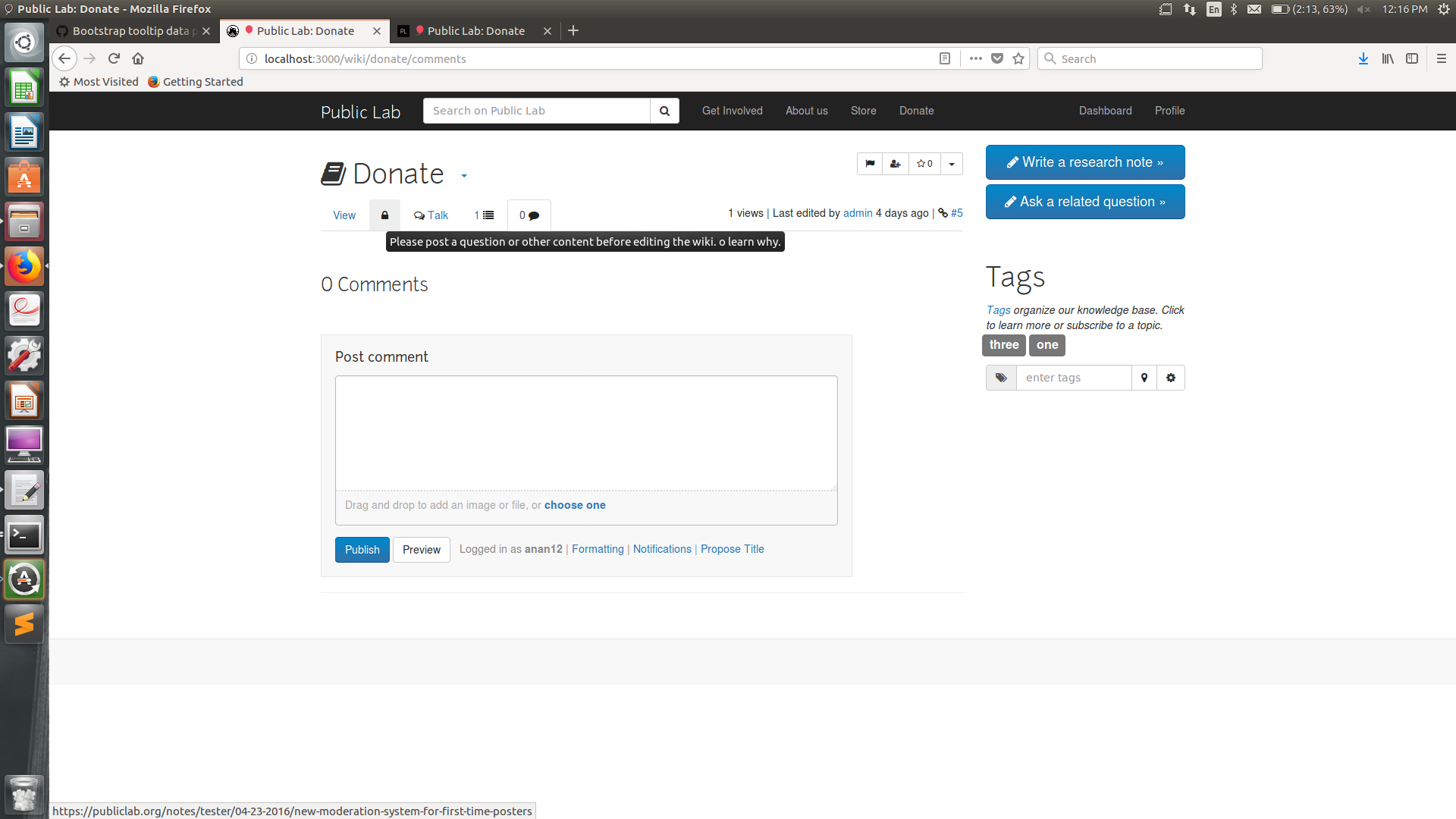Image resolution: width=1456 pixels, height=819 pixels.
Task: Expand the dropdown arrow next to Donate title
Action: tap(464, 176)
